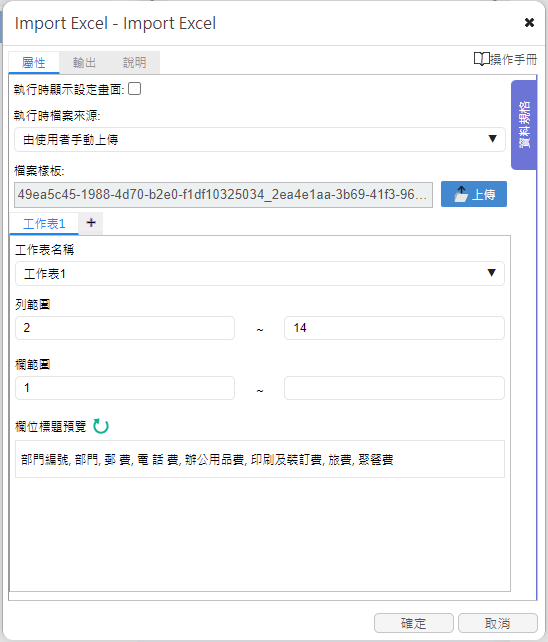The image size is (548, 642).
Task: Open the 資料規格 side panel tab
Action: (524, 125)
